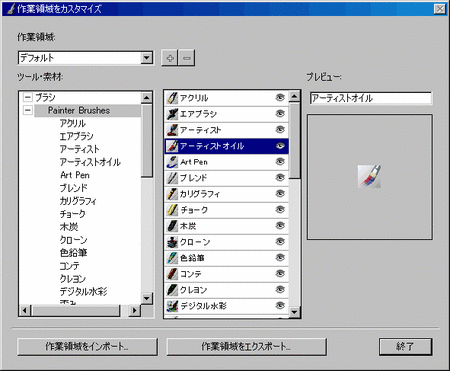This screenshot has width=450, height=371.
Task: Click brush list scrollbar up arrow
Action: [x=294, y=97]
